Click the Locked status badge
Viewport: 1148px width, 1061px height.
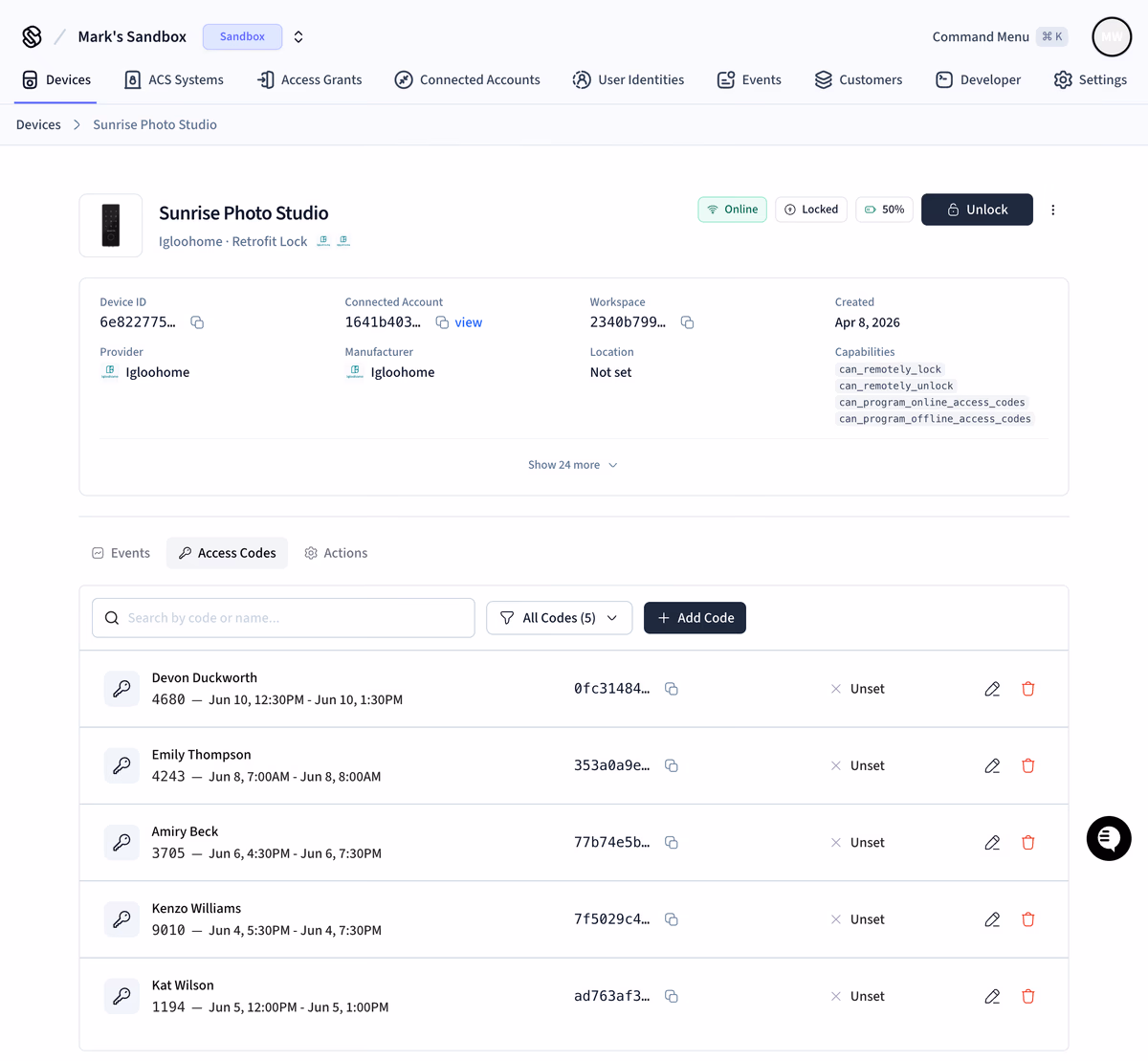coord(811,210)
